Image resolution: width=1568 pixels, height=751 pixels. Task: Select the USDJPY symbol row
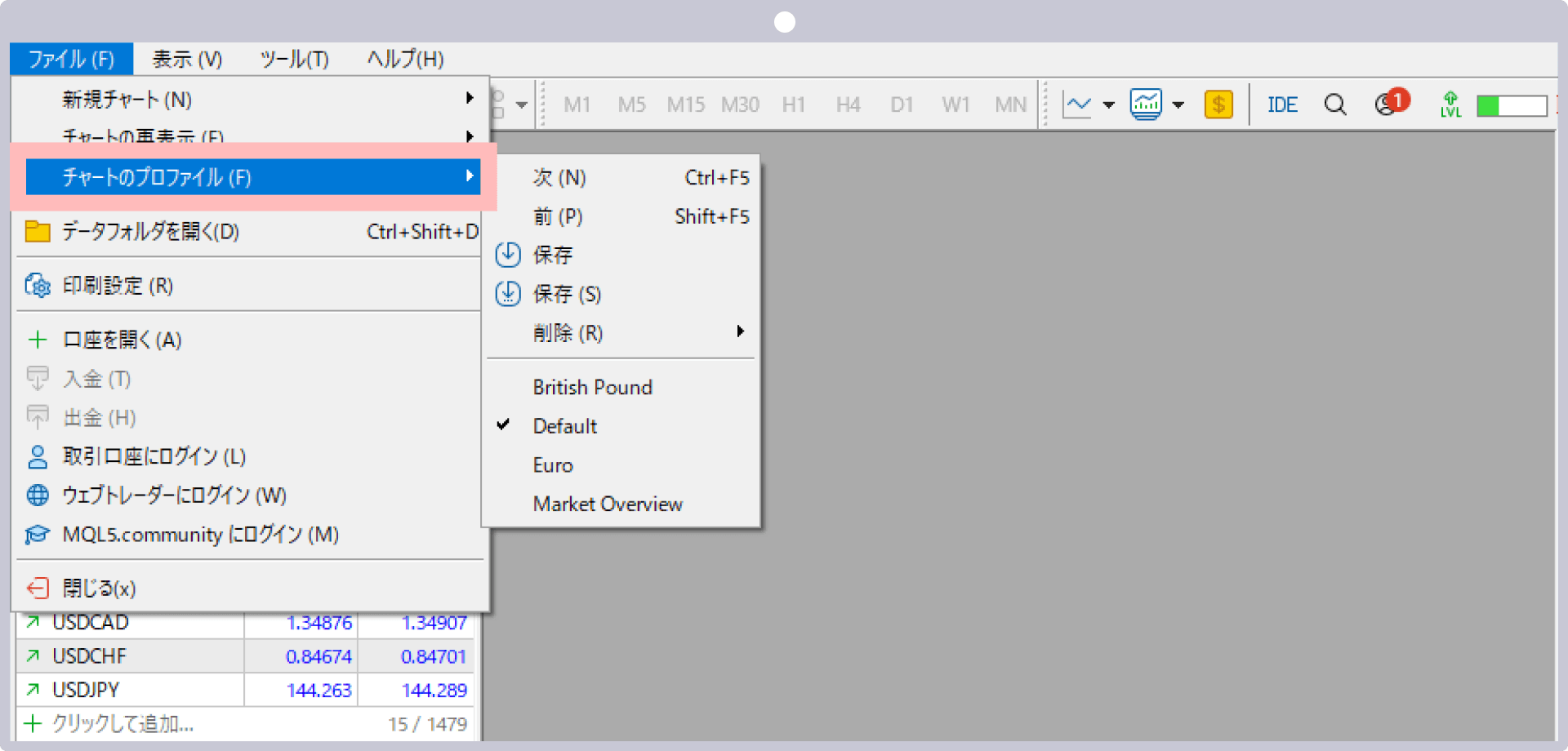click(245, 690)
